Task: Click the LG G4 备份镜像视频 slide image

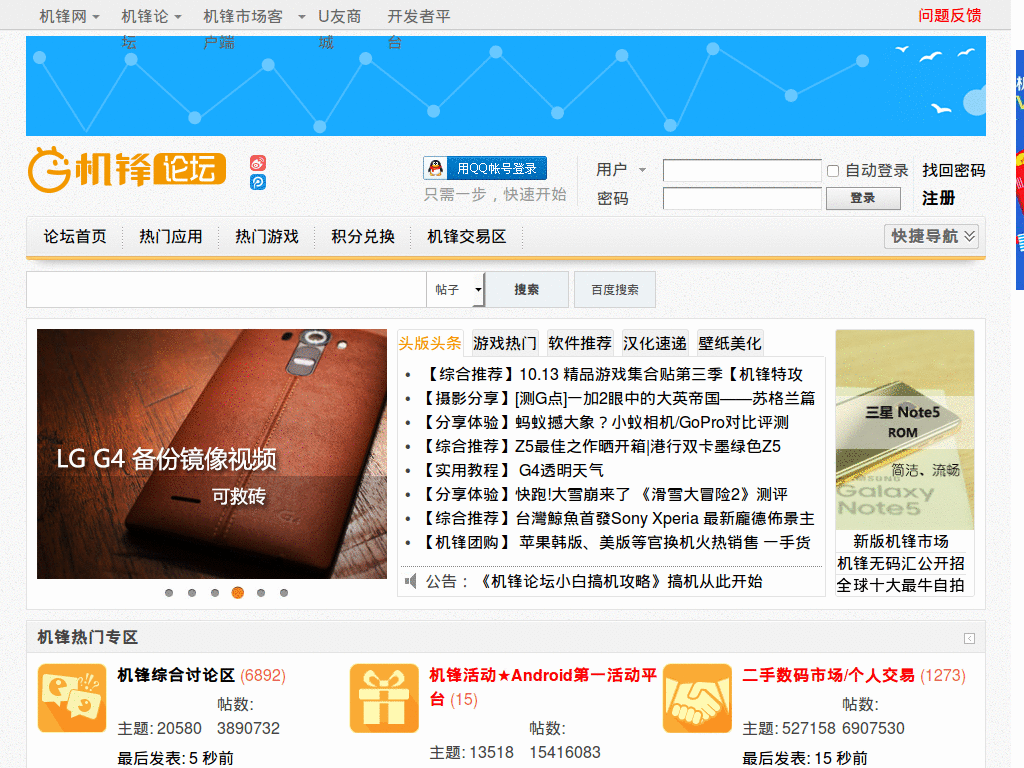Action: 212,454
